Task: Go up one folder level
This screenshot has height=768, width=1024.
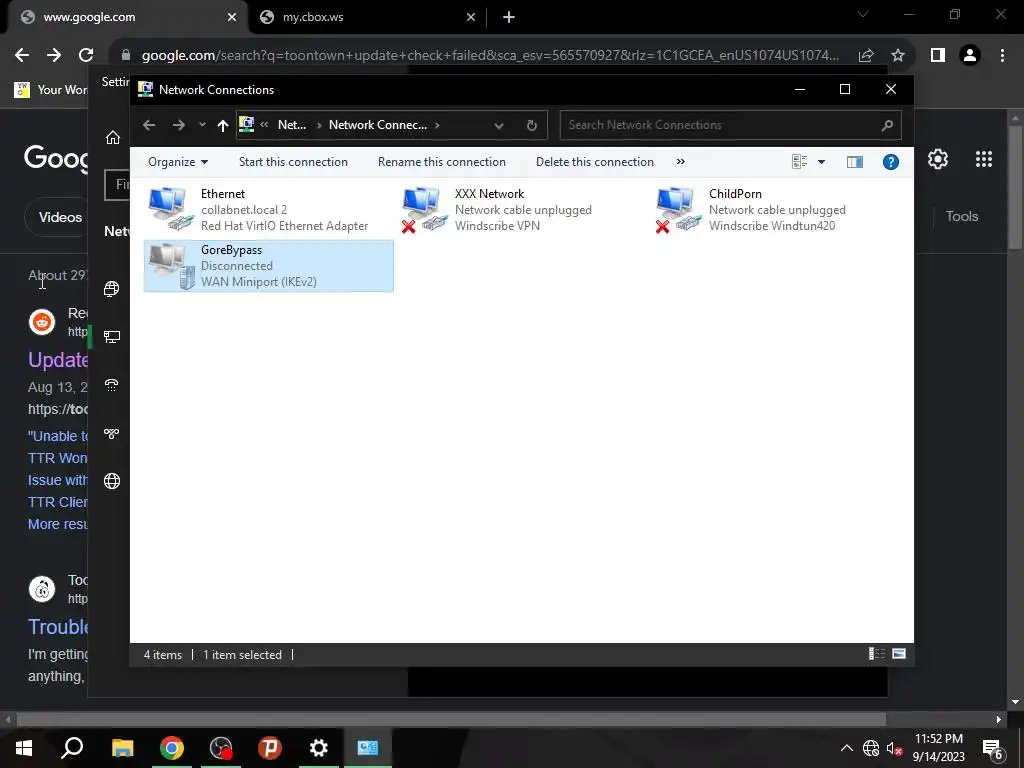Action: 223,125
